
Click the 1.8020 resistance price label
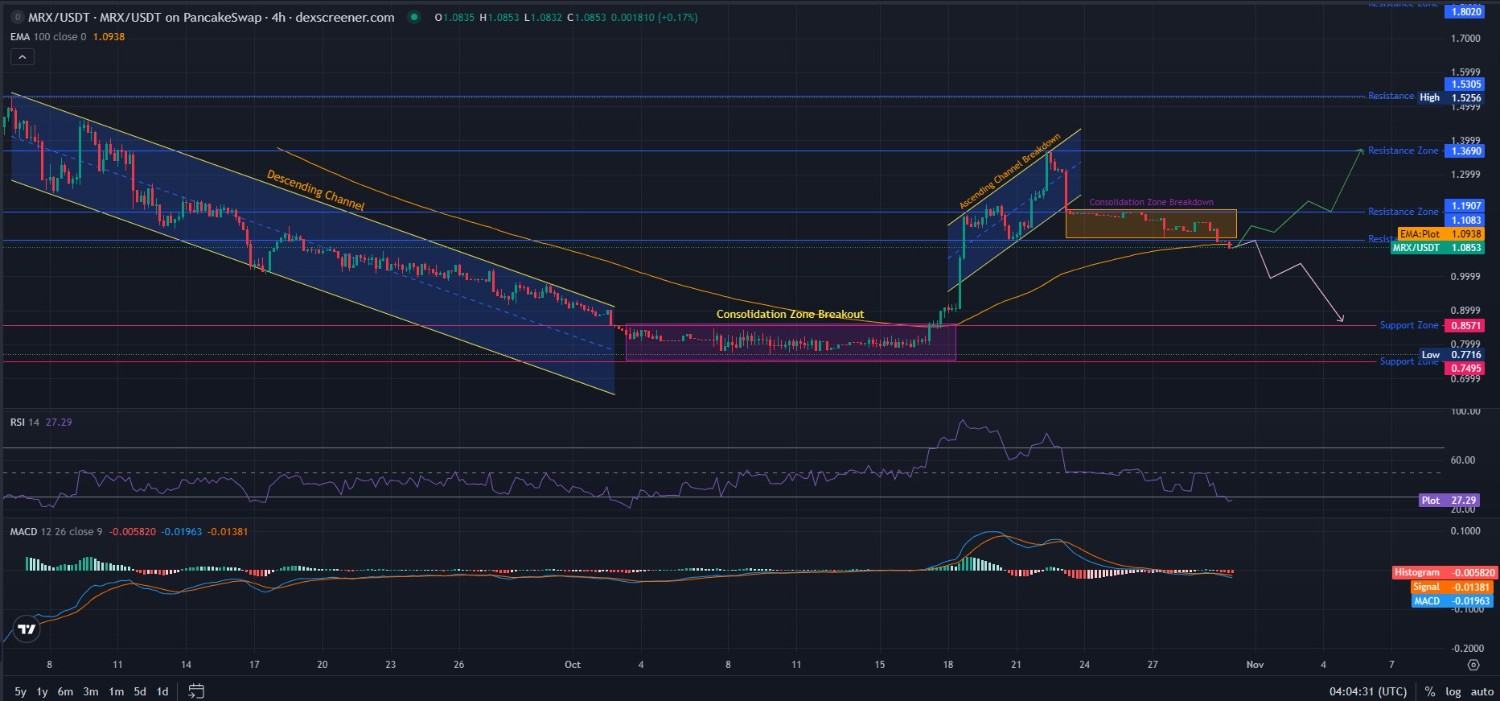1465,11
